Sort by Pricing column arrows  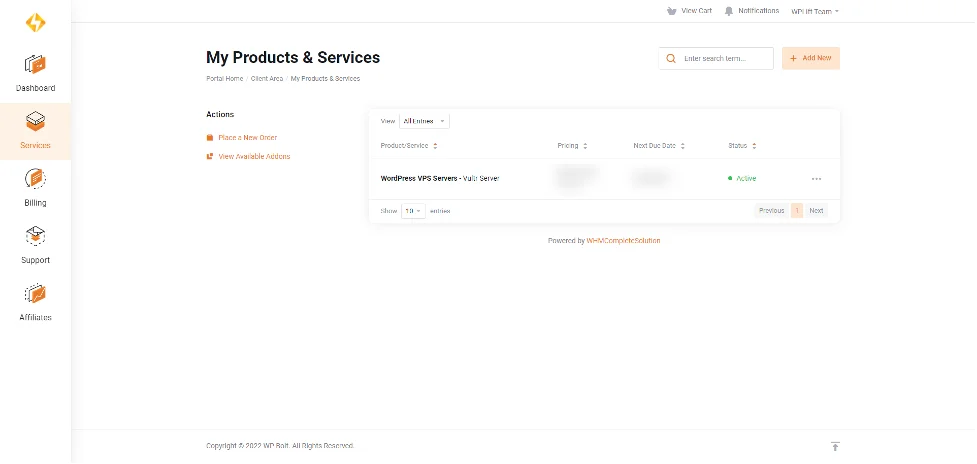tap(585, 146)
